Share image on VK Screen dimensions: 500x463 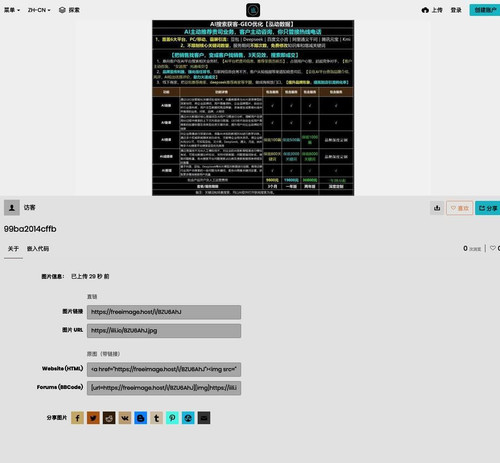(125, 418)
